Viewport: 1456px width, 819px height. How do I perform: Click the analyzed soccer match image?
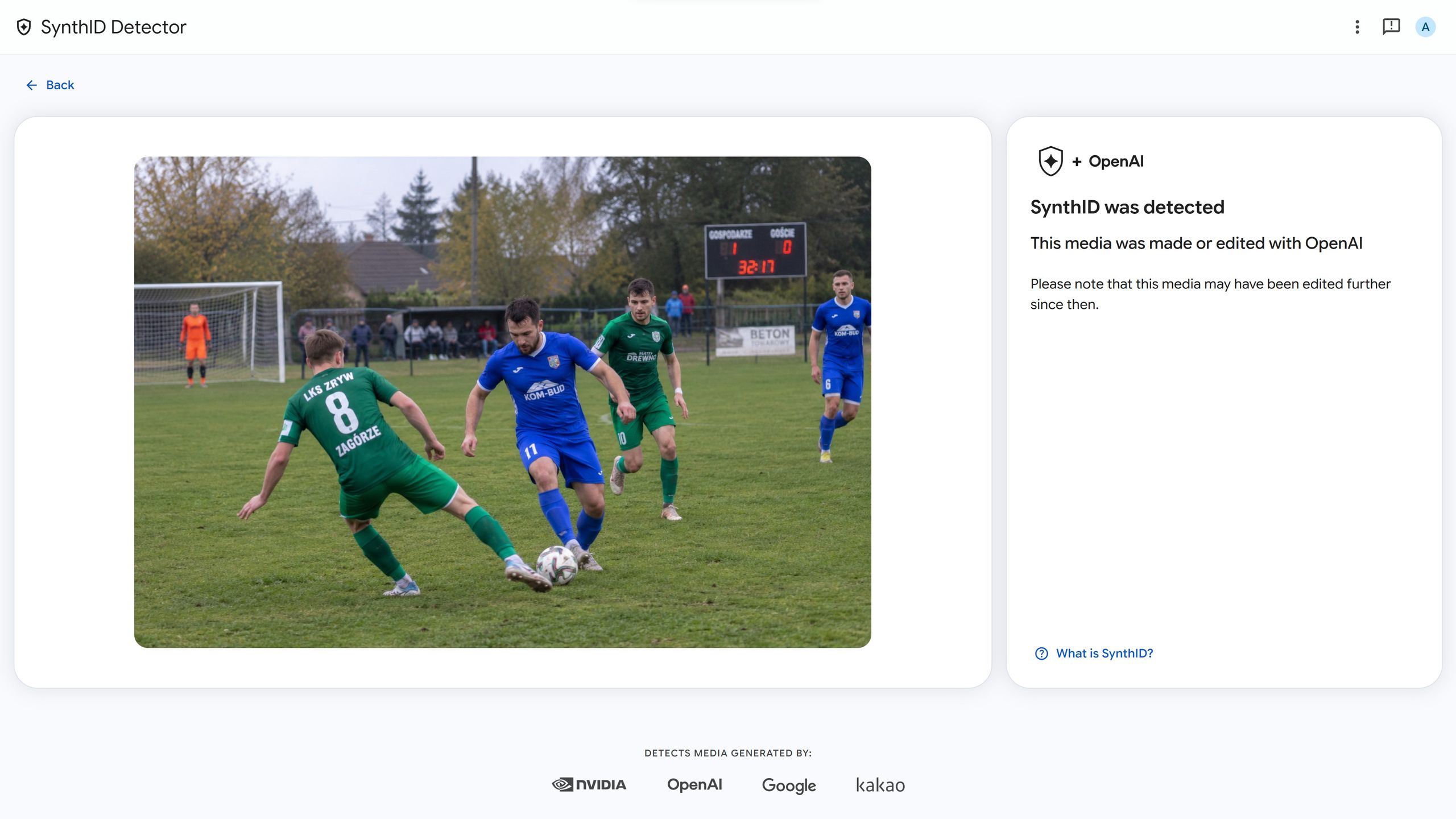[503, 402]
